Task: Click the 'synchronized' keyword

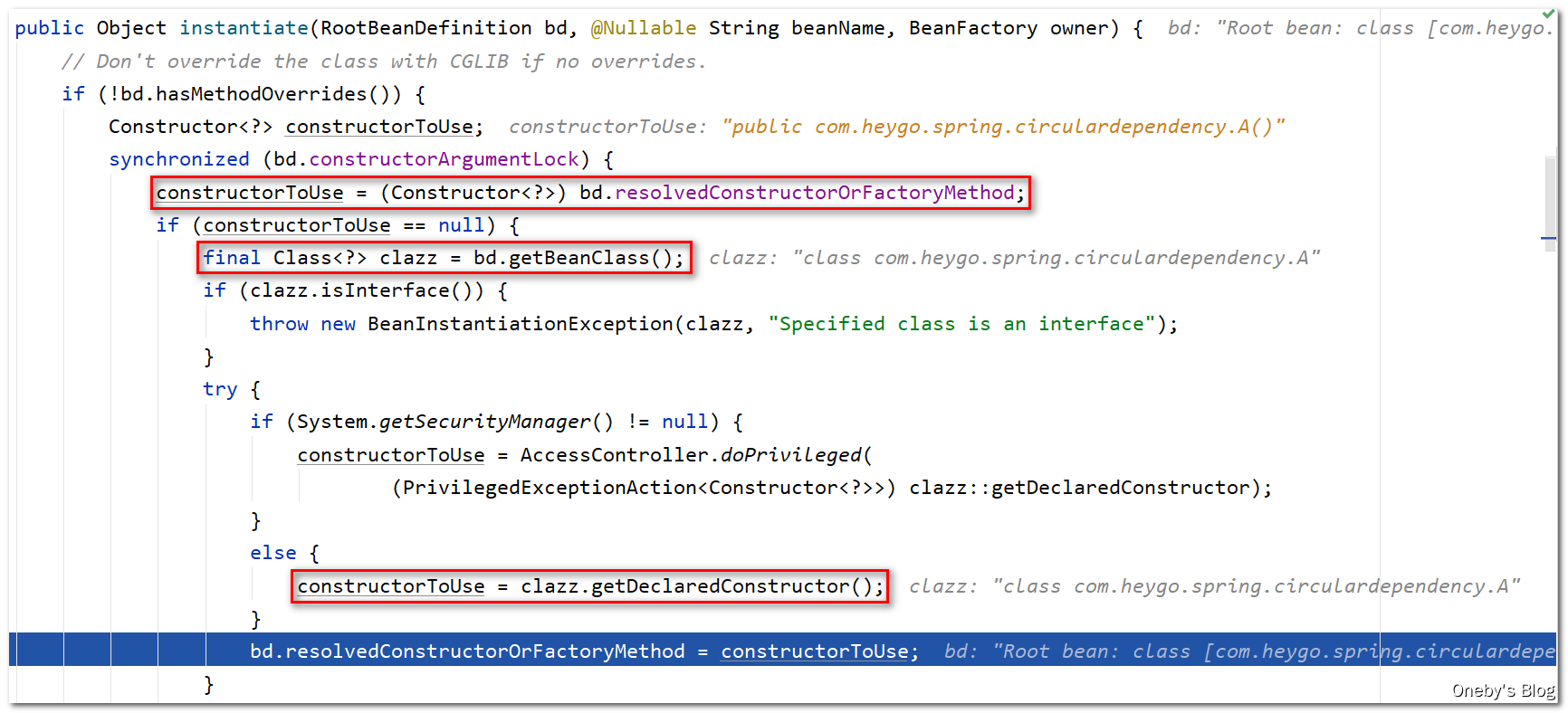Action: tap(179, 159)
